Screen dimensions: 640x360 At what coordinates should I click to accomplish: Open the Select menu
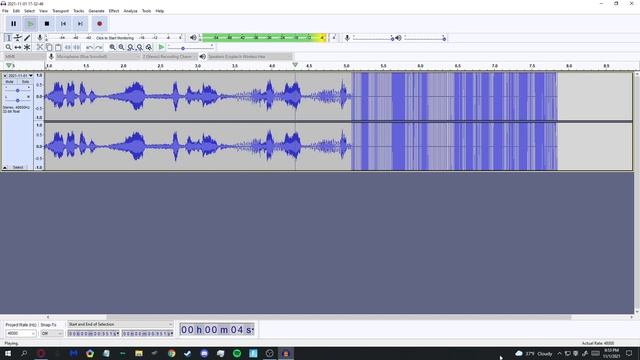29,11
